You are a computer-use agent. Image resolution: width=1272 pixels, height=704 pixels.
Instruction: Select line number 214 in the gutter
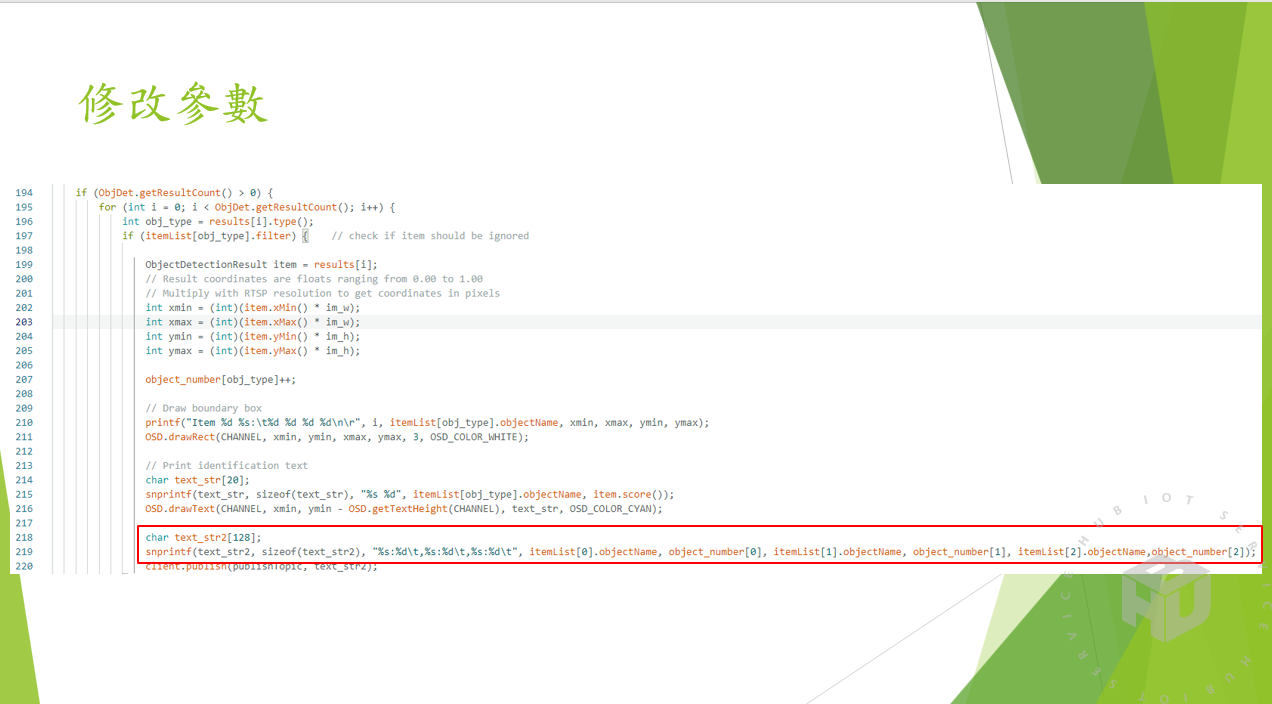[x=24, y=480]
